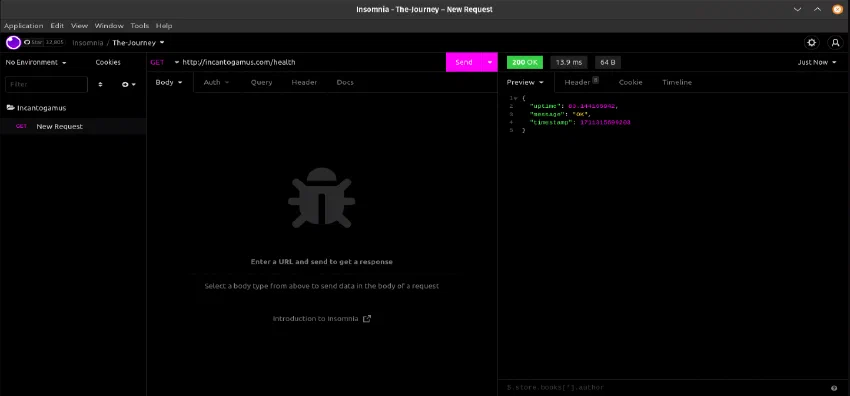Open the View menu
Image resolution: width=850 pixels, height=396 pixels.
[x=79, y=25]
